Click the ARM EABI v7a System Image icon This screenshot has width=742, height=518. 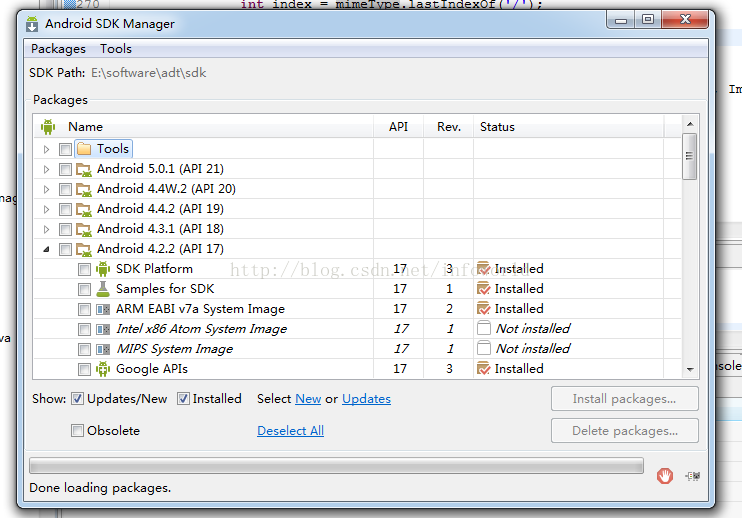tap(103, 309)
